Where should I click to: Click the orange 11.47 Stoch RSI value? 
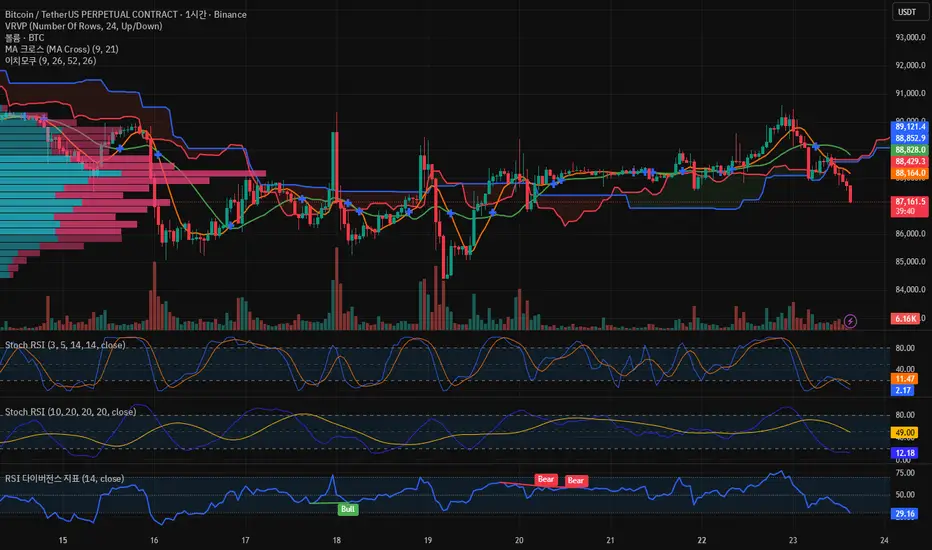point(905,379)
